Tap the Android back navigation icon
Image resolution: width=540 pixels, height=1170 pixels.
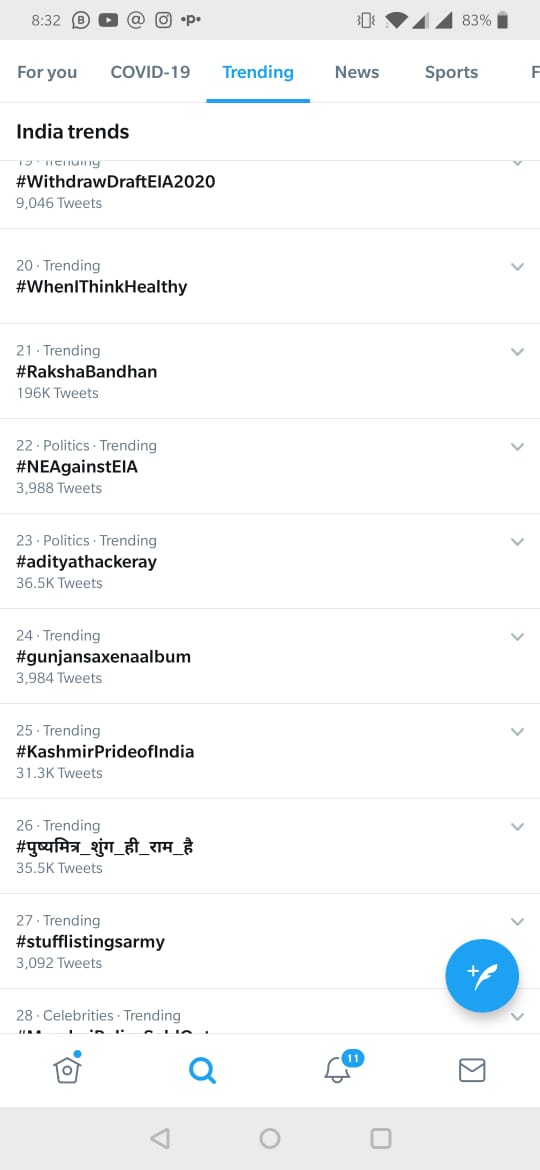tap(160, 1138)
